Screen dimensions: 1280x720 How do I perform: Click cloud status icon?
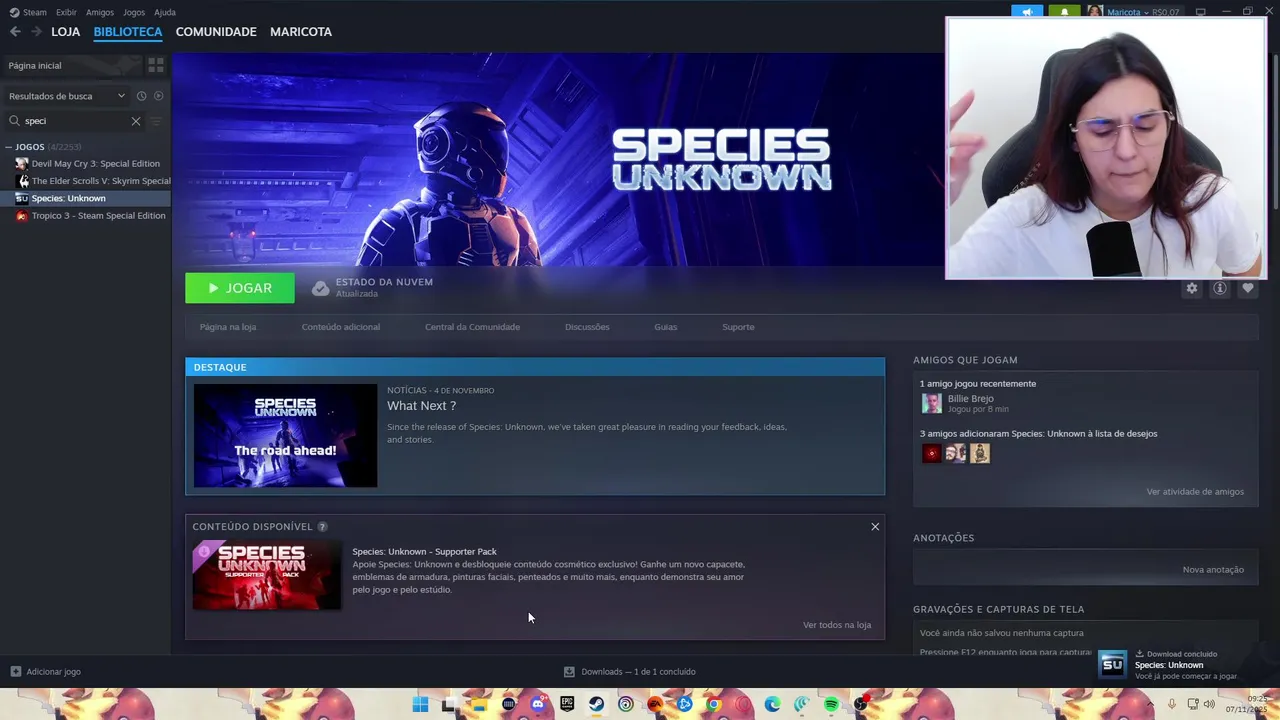click(320, 288)
